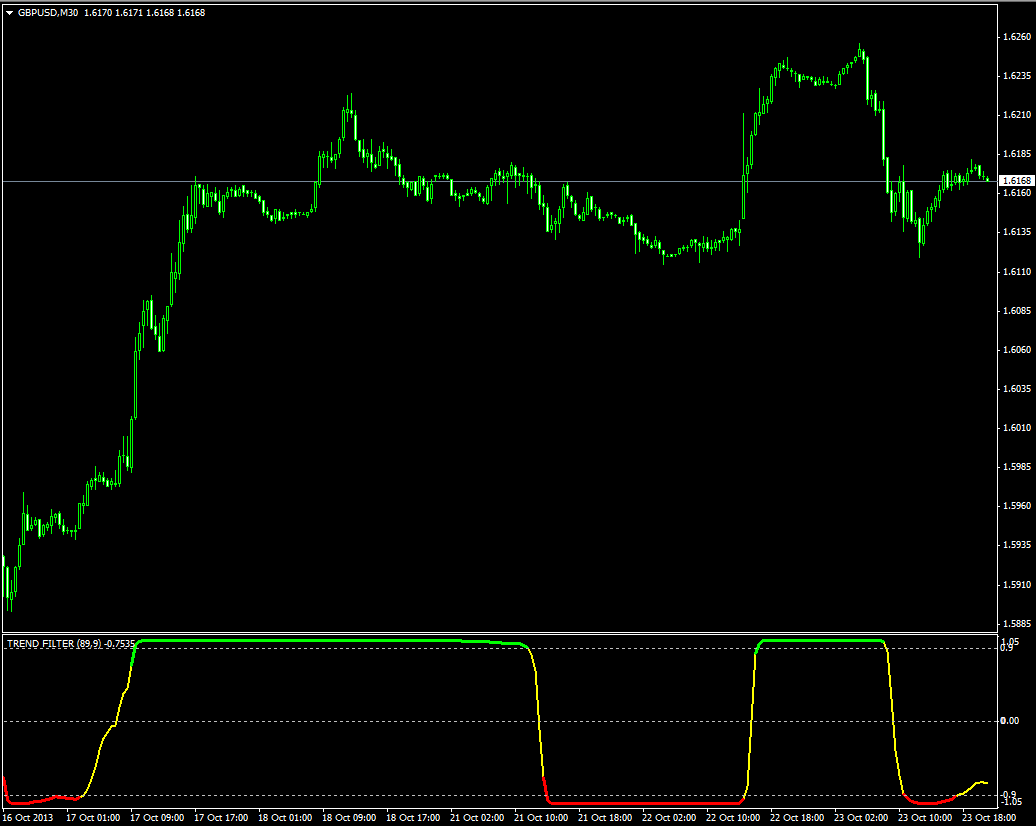Select the current price tag 1.6168
This screenshot has width=1036, height=826.
coord(1016,180)
